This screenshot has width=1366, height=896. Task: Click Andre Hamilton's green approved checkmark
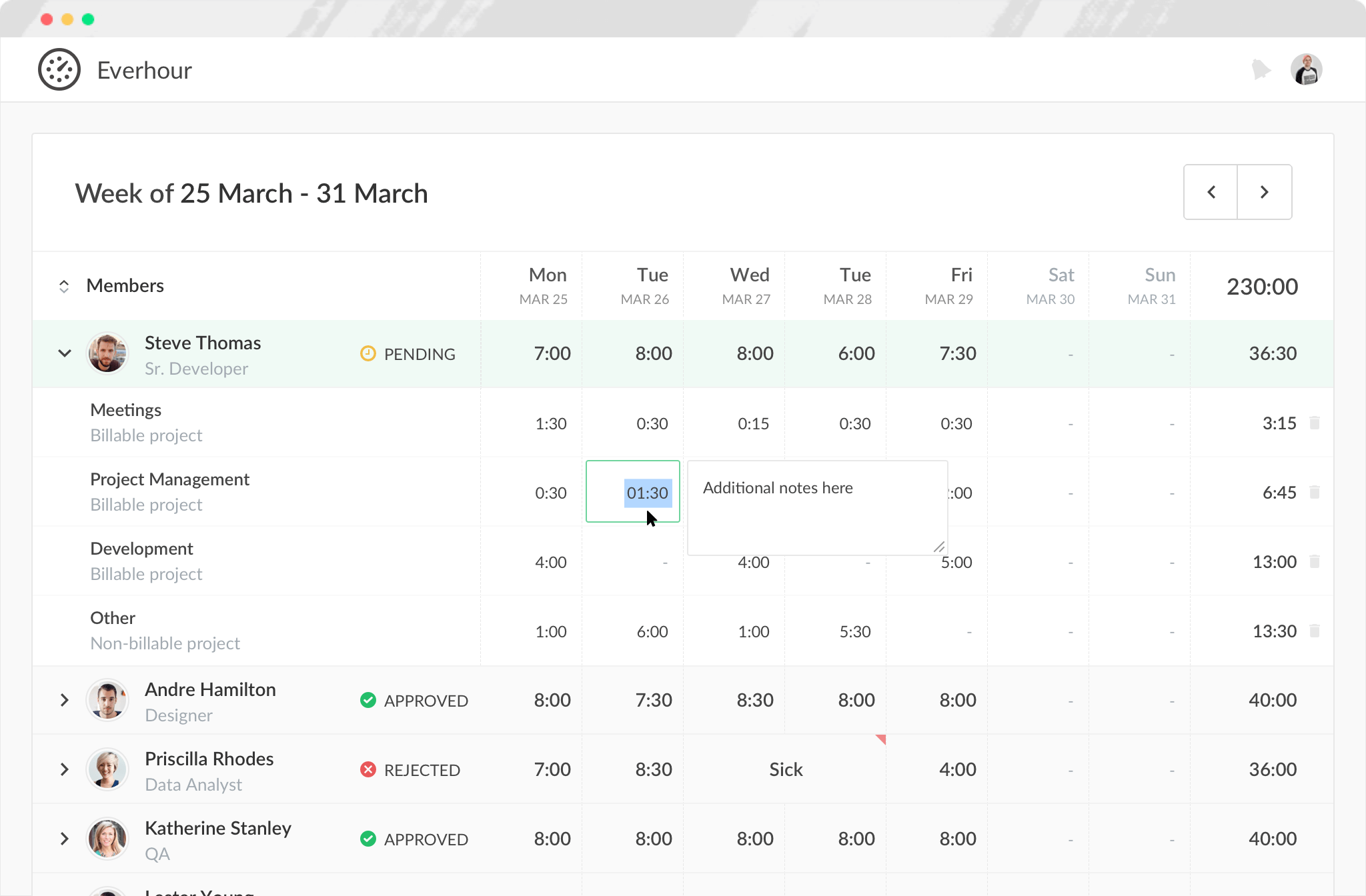(368, 700)
